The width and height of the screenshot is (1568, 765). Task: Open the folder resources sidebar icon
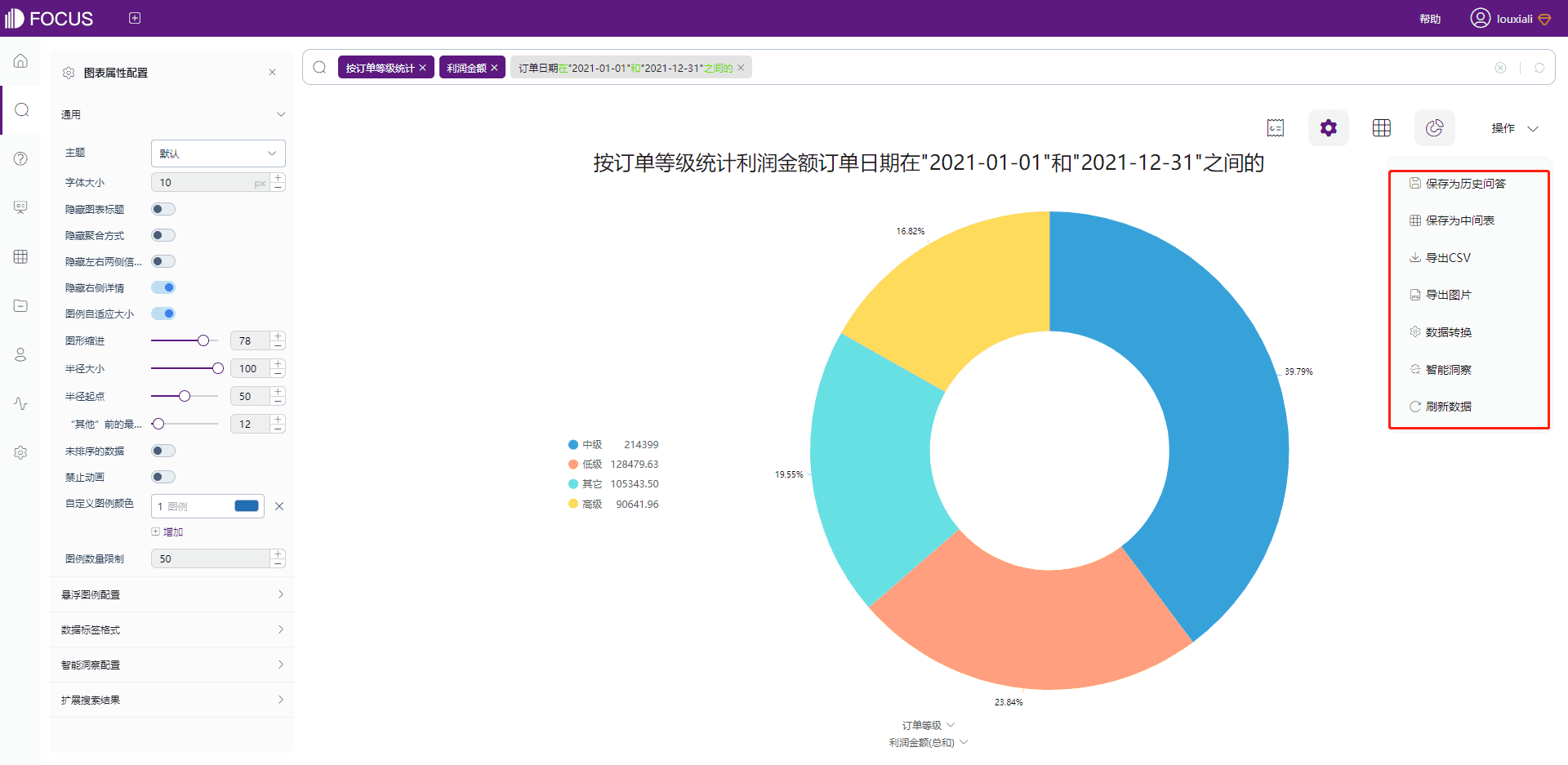click(21, 305)
